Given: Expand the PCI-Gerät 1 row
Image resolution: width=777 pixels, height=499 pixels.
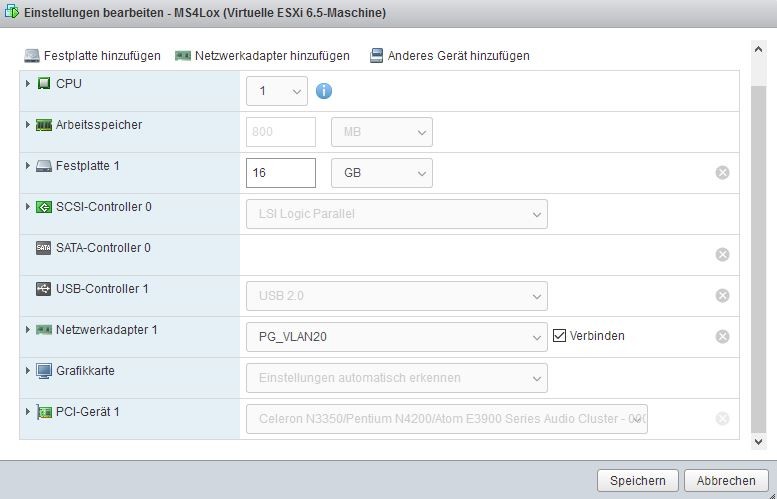Looking at the screenshot, I should click(x=28, y=412).
